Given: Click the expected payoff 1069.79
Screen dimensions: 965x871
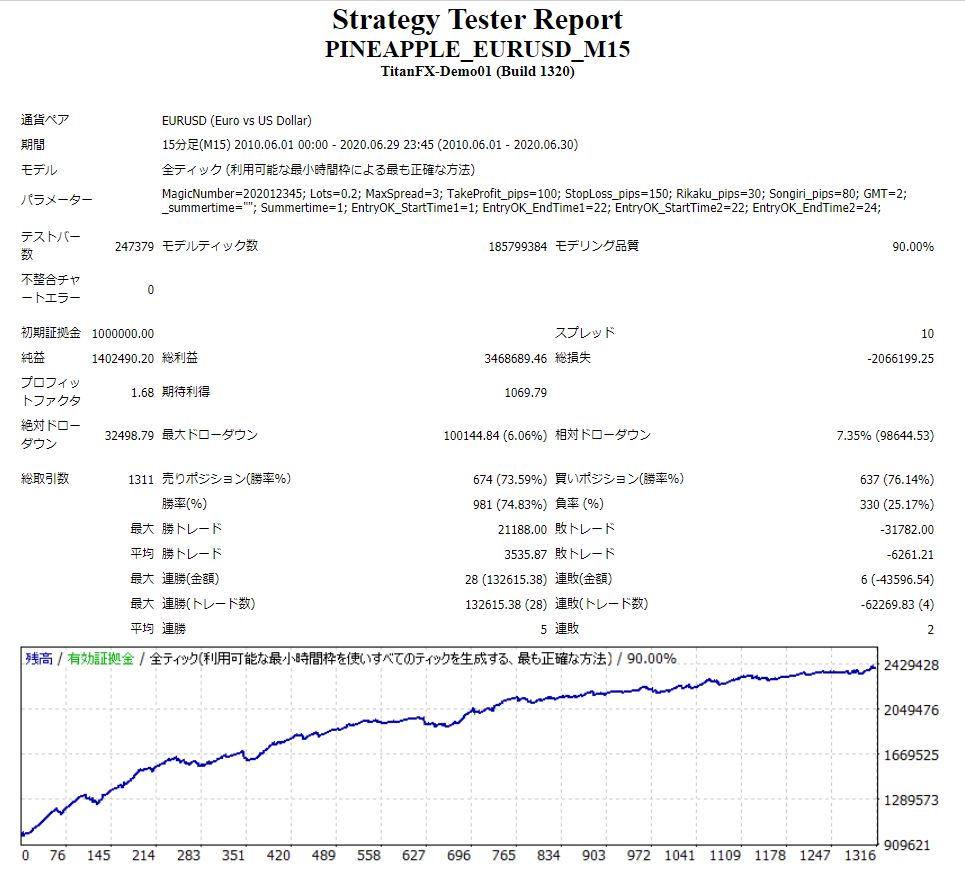Looking at the screenshot, I should click(x=526, y=392).
